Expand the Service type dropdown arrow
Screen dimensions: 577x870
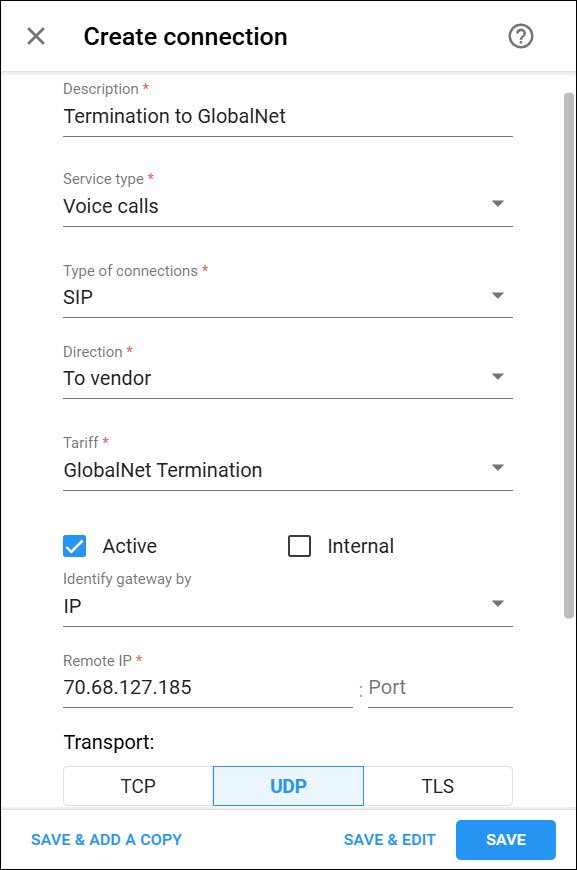[498, 204]
